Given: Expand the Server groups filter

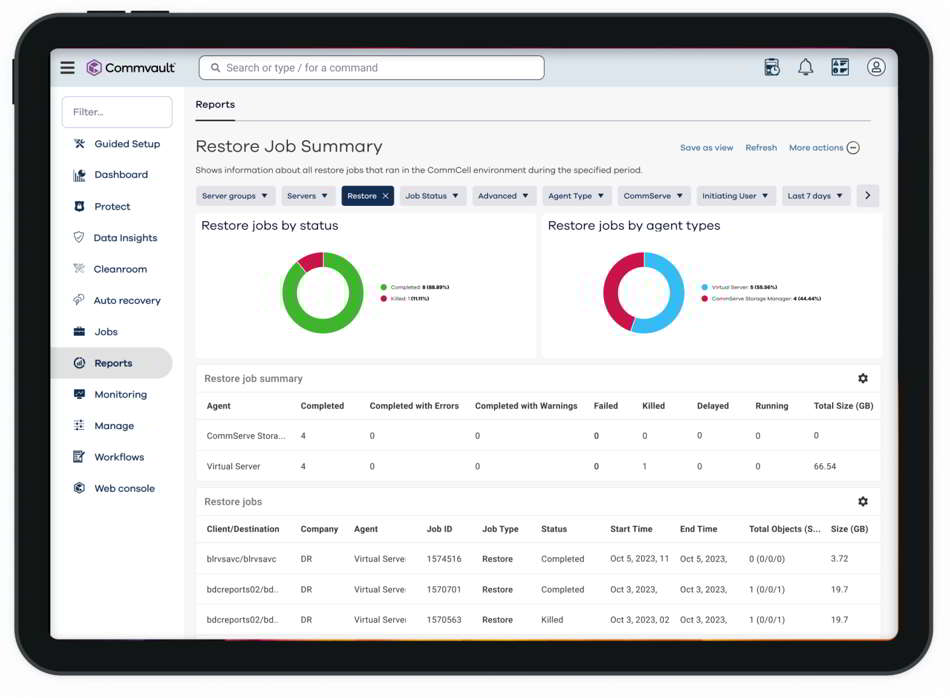Looking at the screenshot, I should pos(235,196).
